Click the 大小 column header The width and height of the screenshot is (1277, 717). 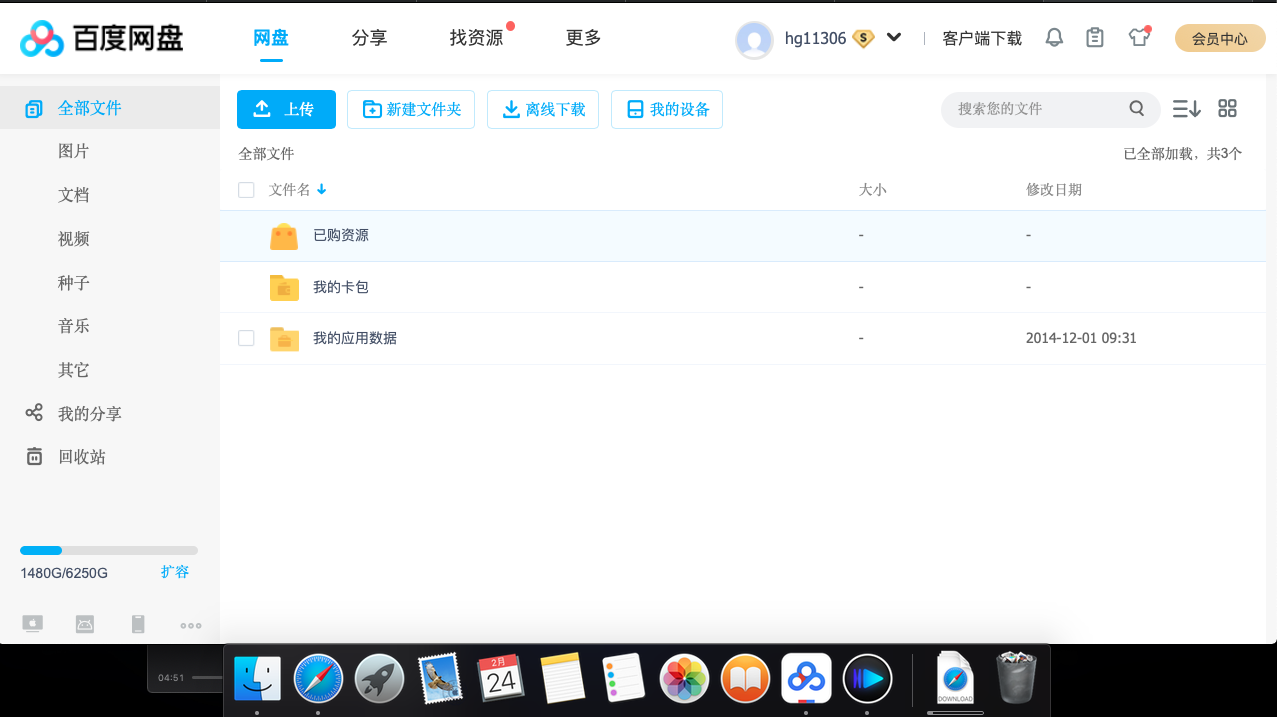(873, 190)
